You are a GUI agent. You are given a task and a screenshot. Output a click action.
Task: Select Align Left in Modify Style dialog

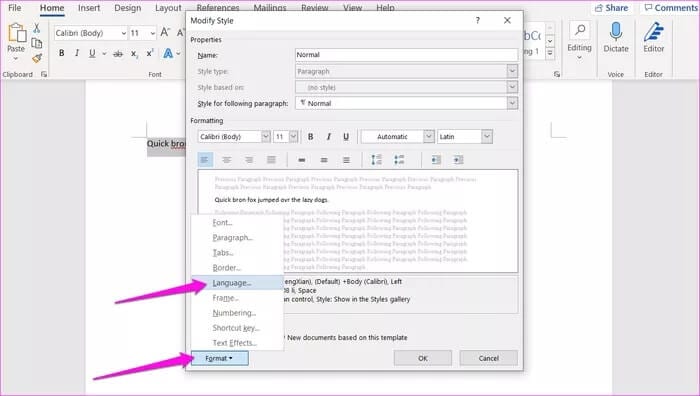tap(205, 160)
